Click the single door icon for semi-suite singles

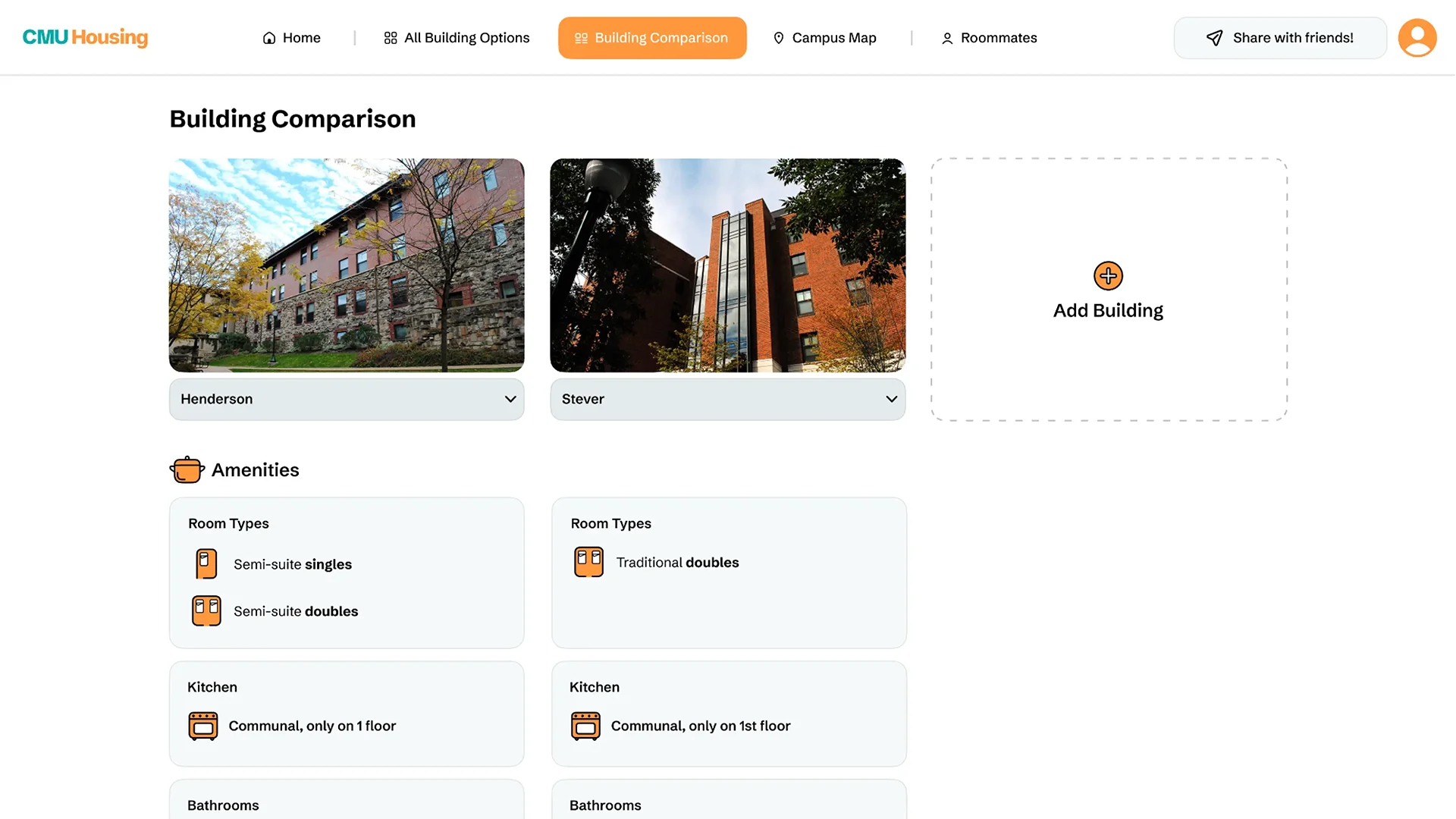click(206, 564)
